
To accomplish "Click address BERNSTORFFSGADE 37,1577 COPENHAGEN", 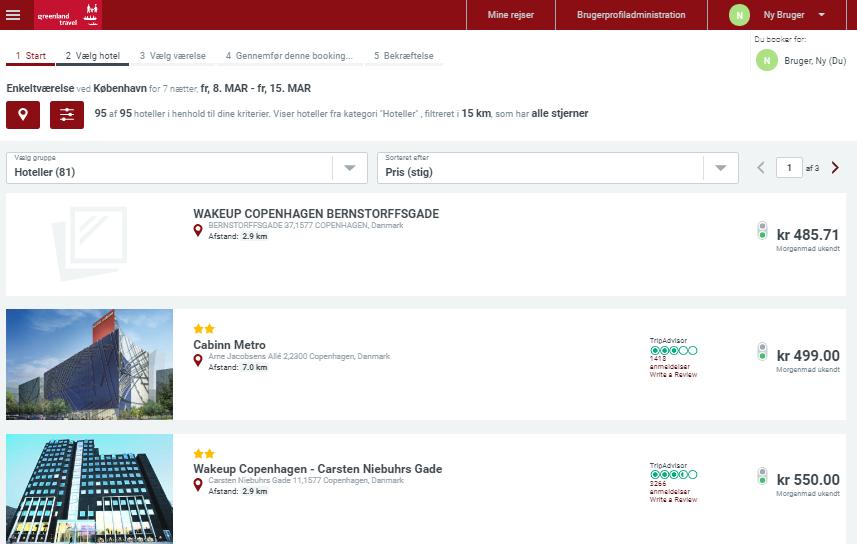I will pos(306,225).
